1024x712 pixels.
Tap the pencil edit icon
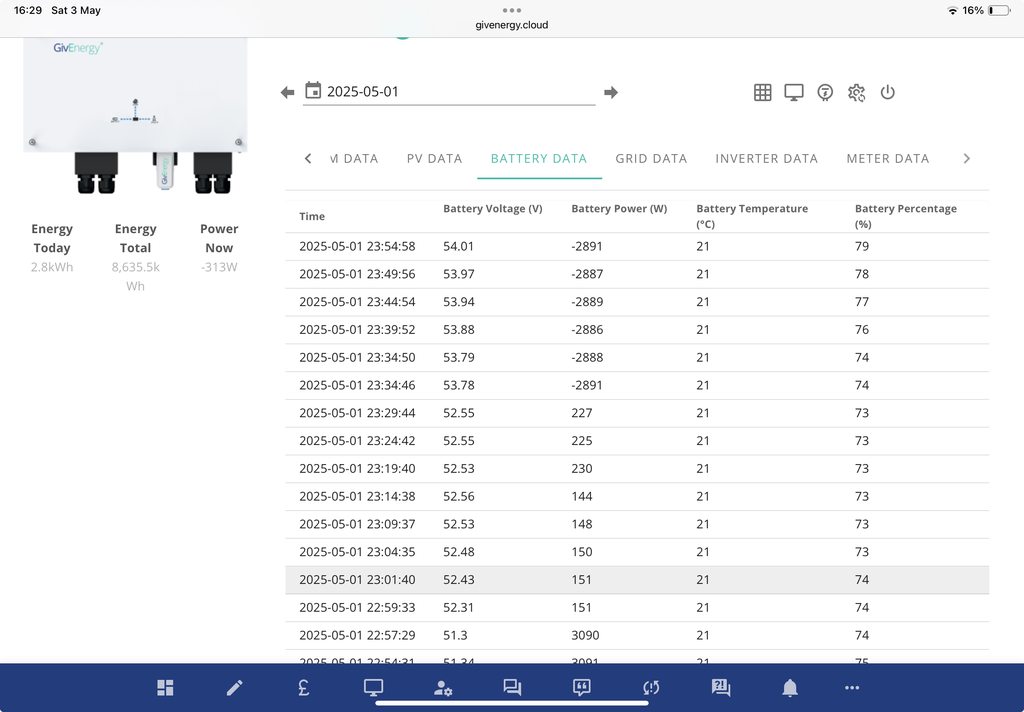[234, 687]
